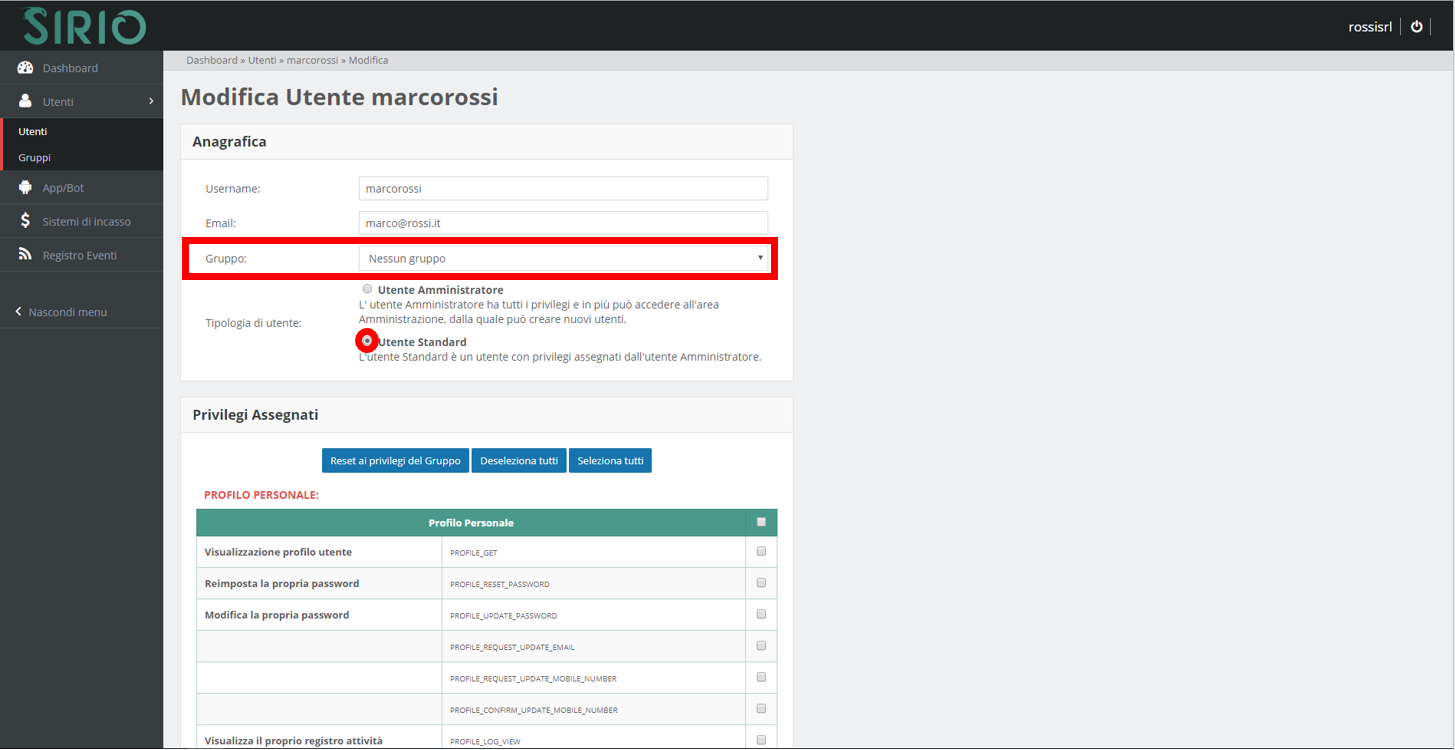Screen dimensions: 1455x750
Task: Click the marcorossi breadcrumb link
Action: (x=313, y=61)
